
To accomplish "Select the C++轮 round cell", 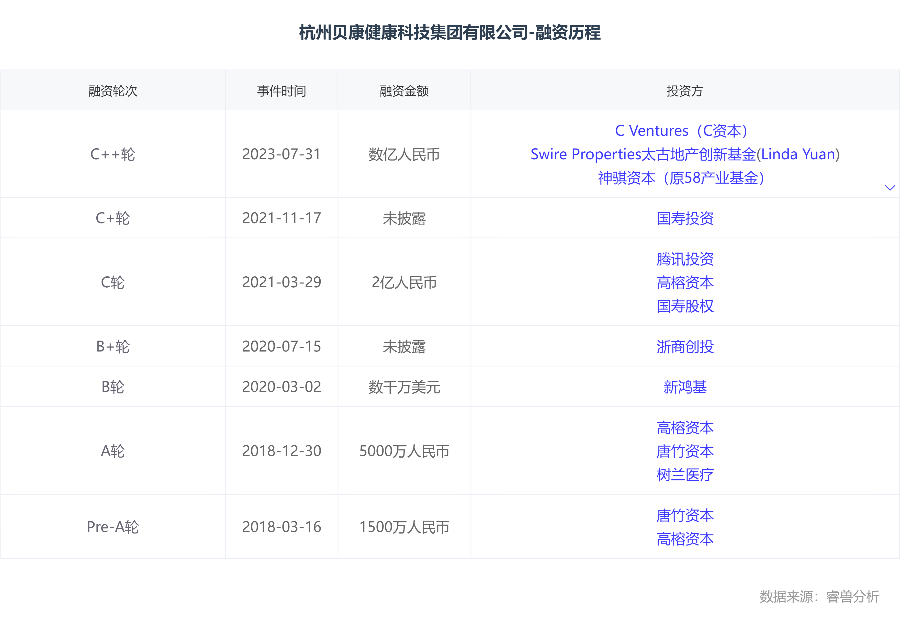I will (x=112, y=154).
